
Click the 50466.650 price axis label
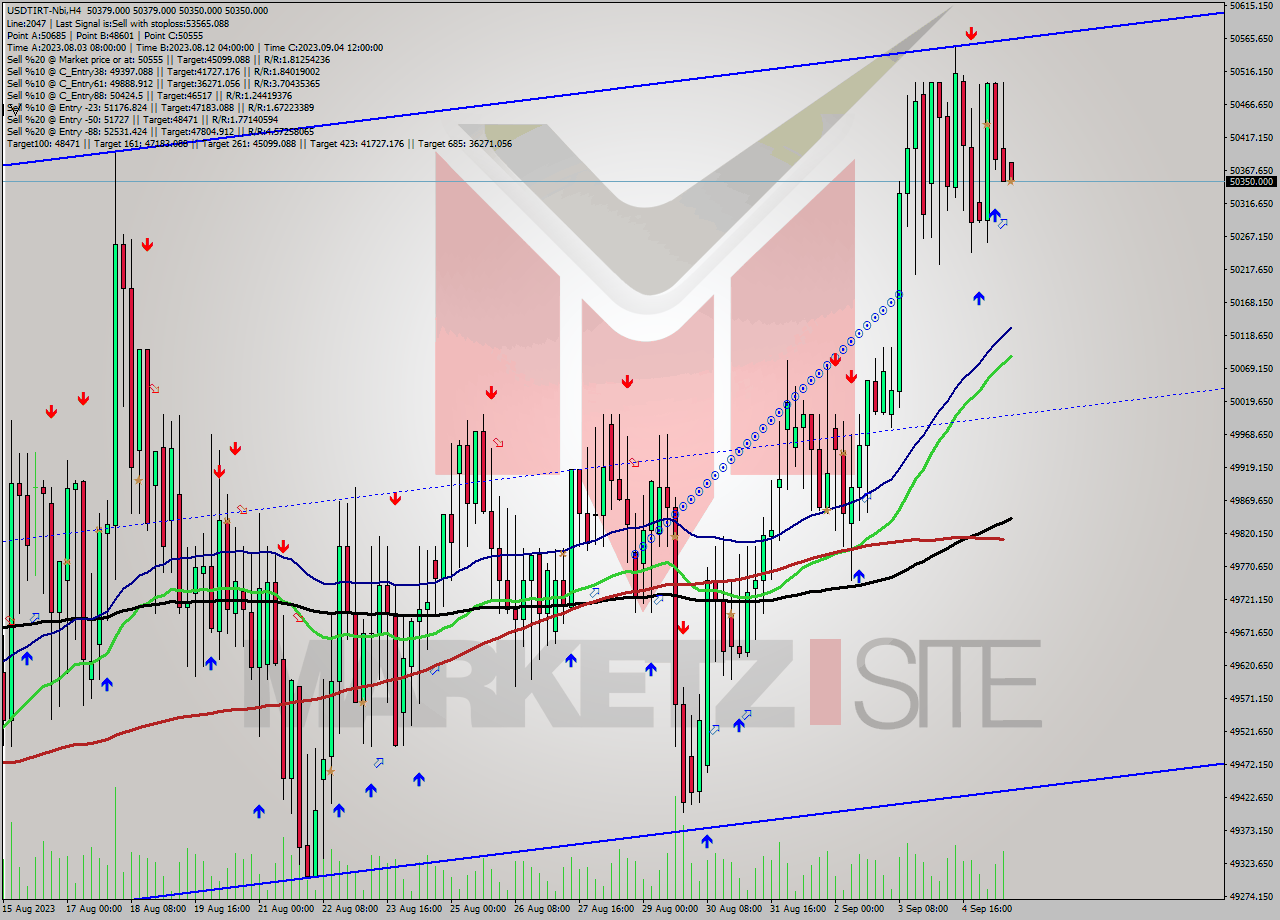click(x=1251, y=105)
